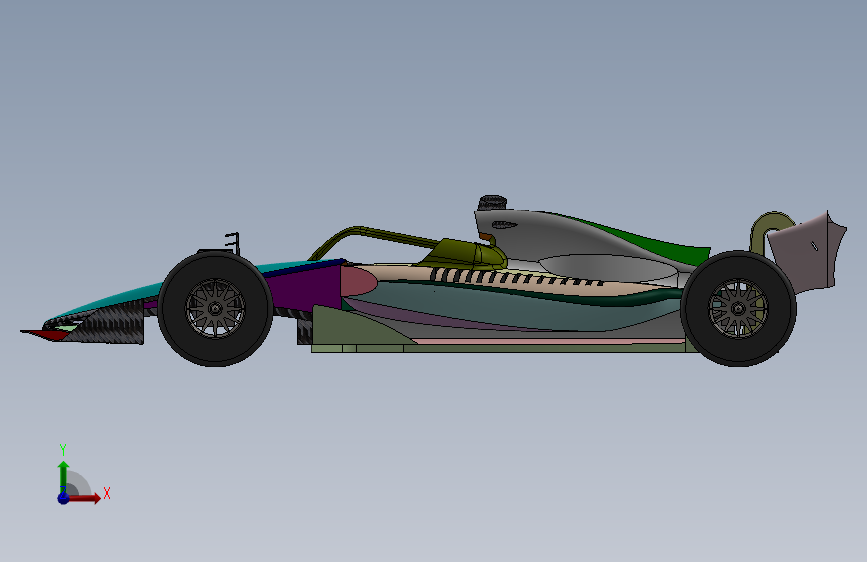Screen dimensions: 867x562
Task: Click the red X axis arrow of triad
Action: click(x=84, y=498)
